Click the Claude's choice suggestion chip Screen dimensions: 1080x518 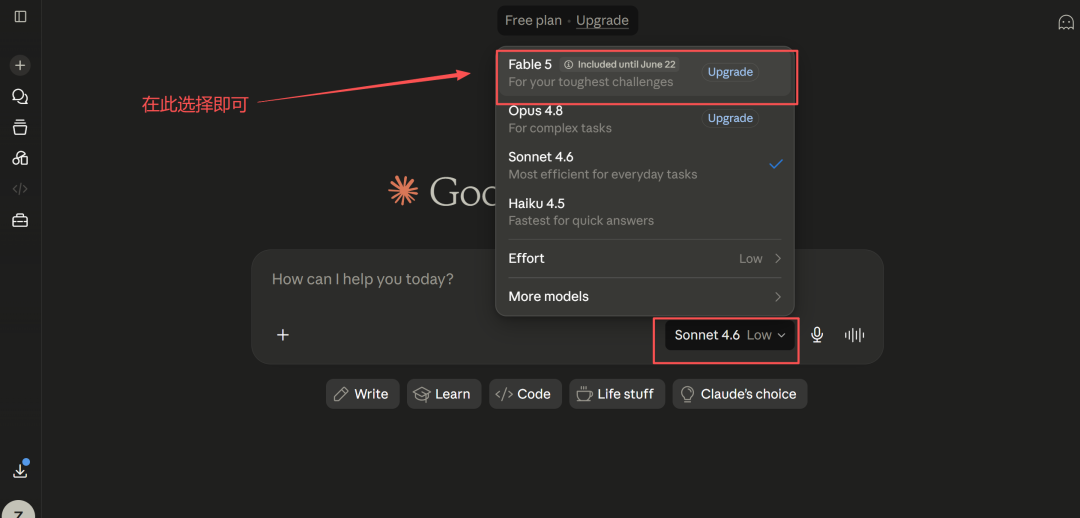pyautogui.click(x=740, y=394)
